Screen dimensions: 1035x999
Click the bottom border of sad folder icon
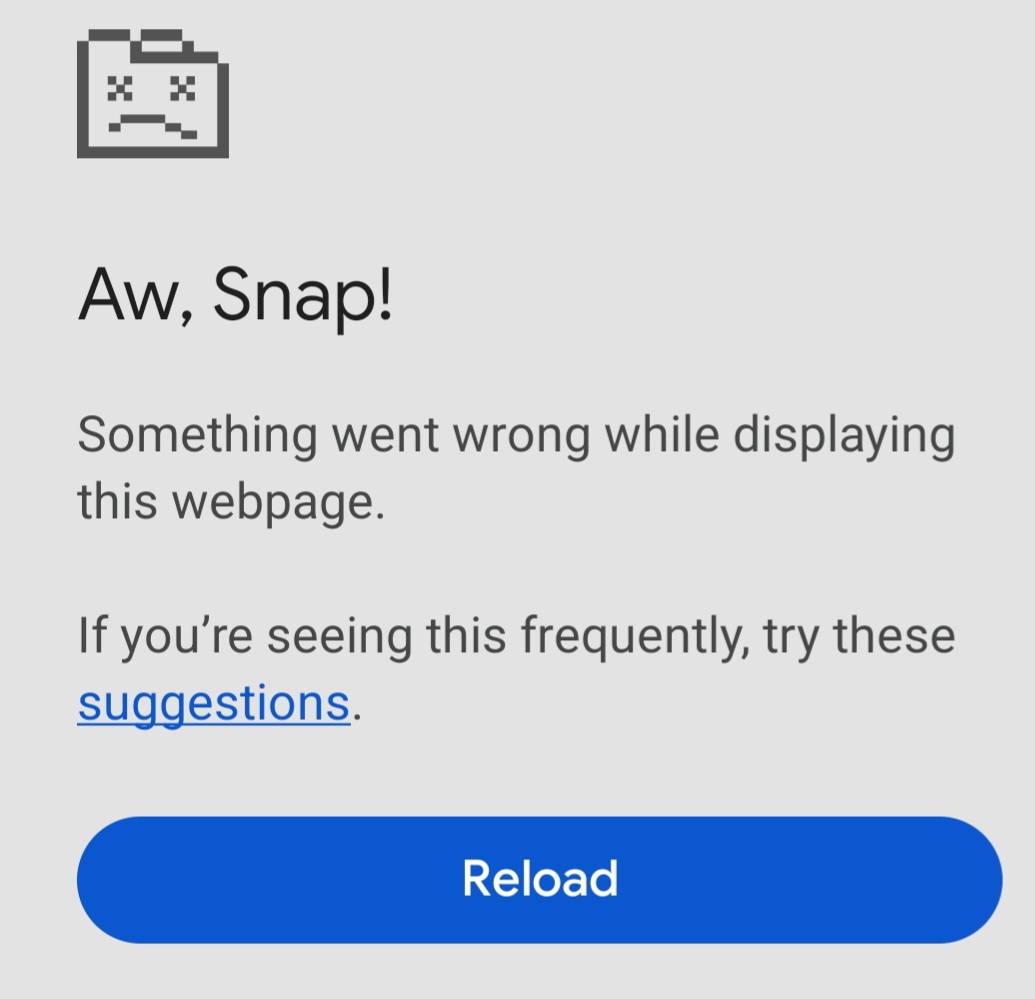153,153
